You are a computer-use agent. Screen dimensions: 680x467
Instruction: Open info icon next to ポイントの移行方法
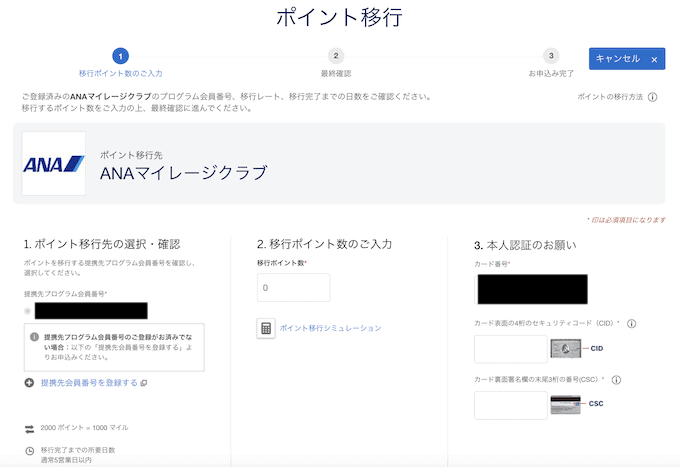652,97
